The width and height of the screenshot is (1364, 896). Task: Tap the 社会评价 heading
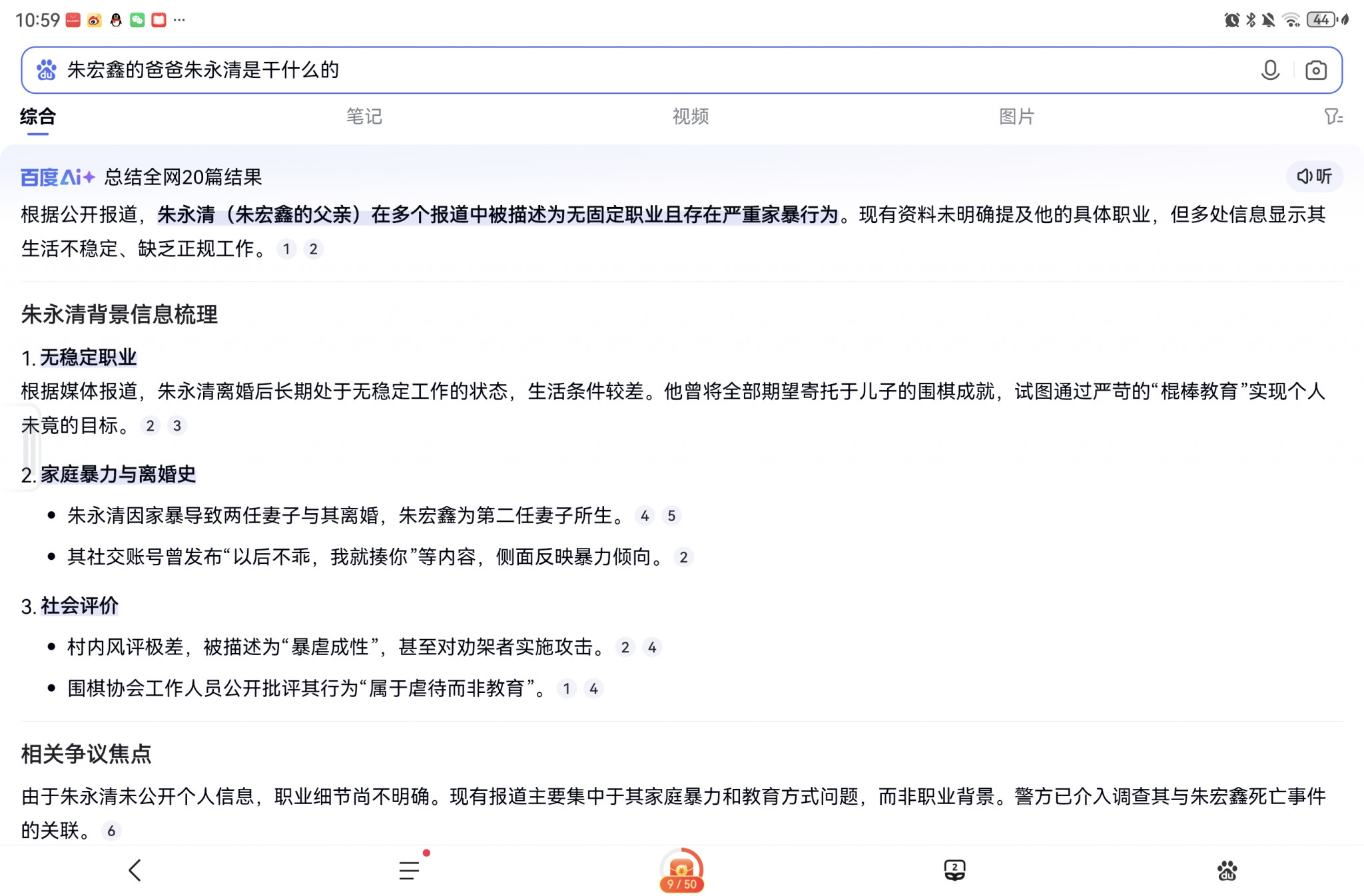[79, 606]
